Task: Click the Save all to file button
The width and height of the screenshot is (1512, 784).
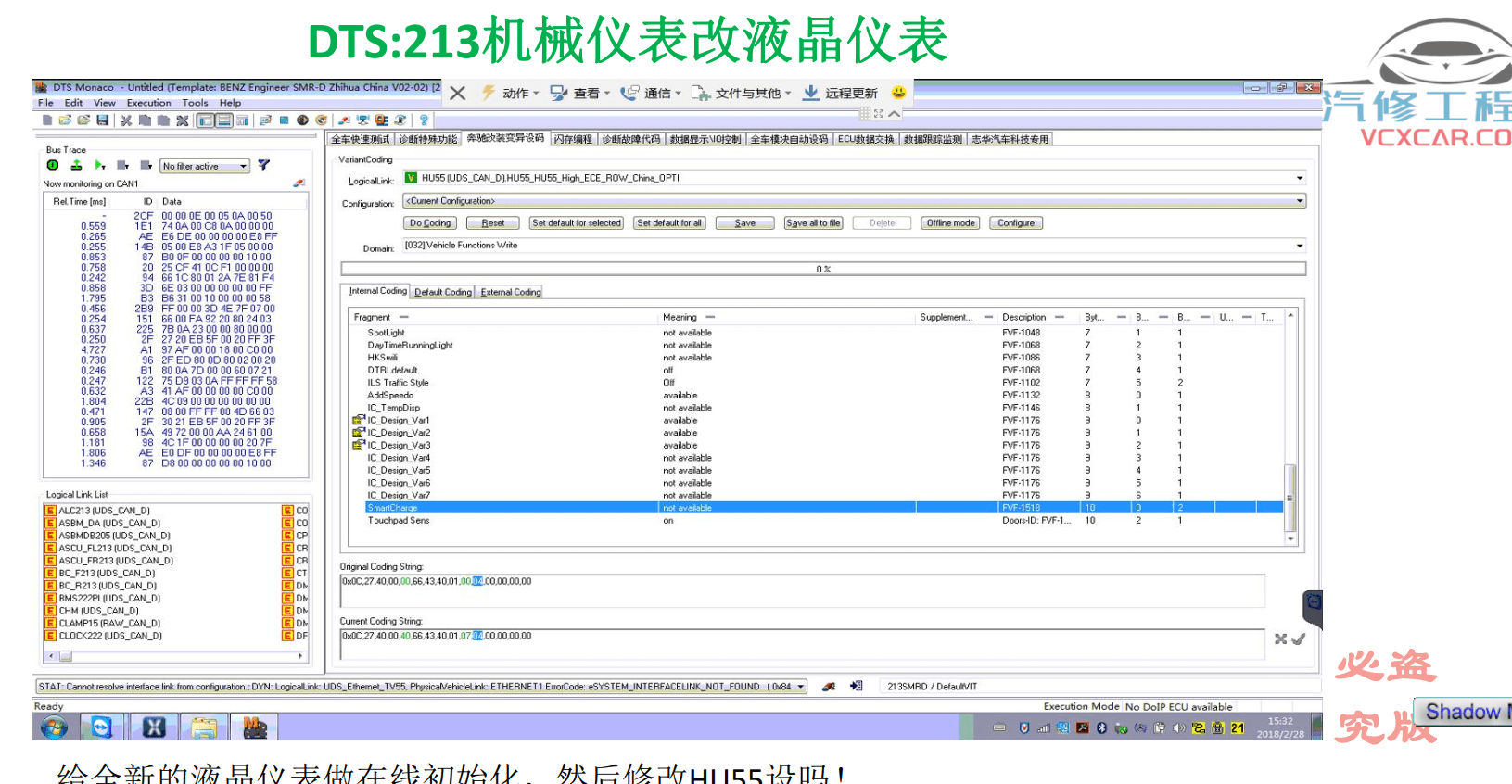Action: [813, 223]
